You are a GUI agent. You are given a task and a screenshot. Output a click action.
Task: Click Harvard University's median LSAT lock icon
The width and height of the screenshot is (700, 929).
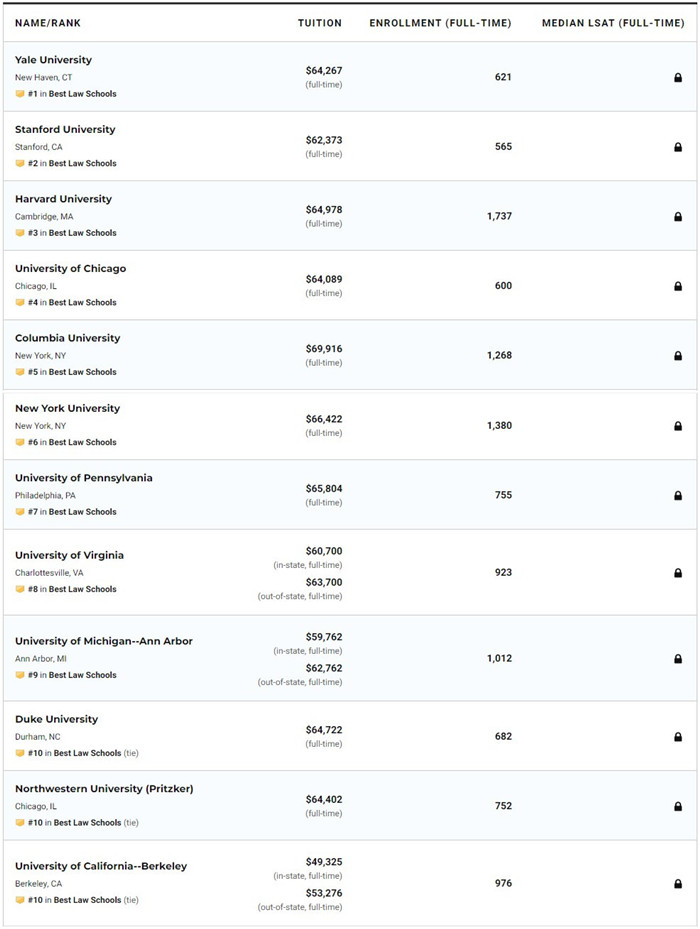click(678, 216)
